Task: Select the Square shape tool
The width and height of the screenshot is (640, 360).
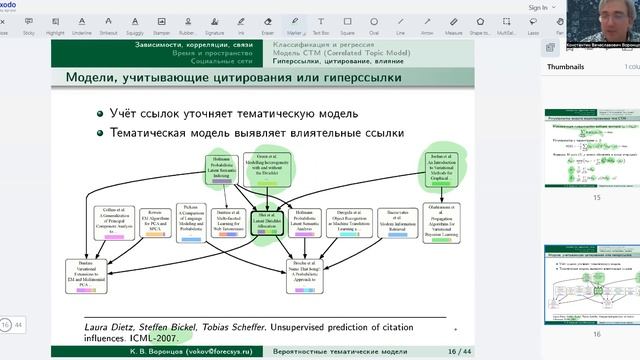Action: pyautogui.click(x=347, y=26)
